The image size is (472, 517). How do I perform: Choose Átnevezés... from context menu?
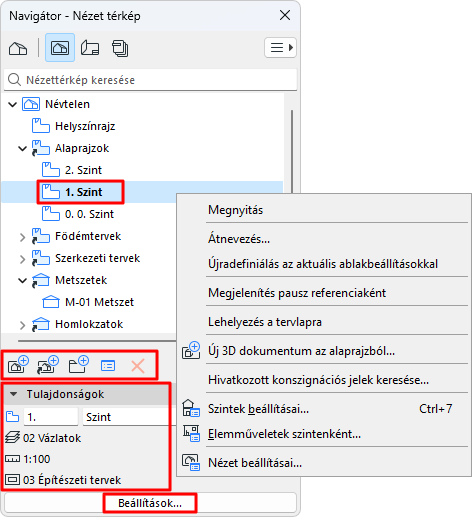(239, 239)
